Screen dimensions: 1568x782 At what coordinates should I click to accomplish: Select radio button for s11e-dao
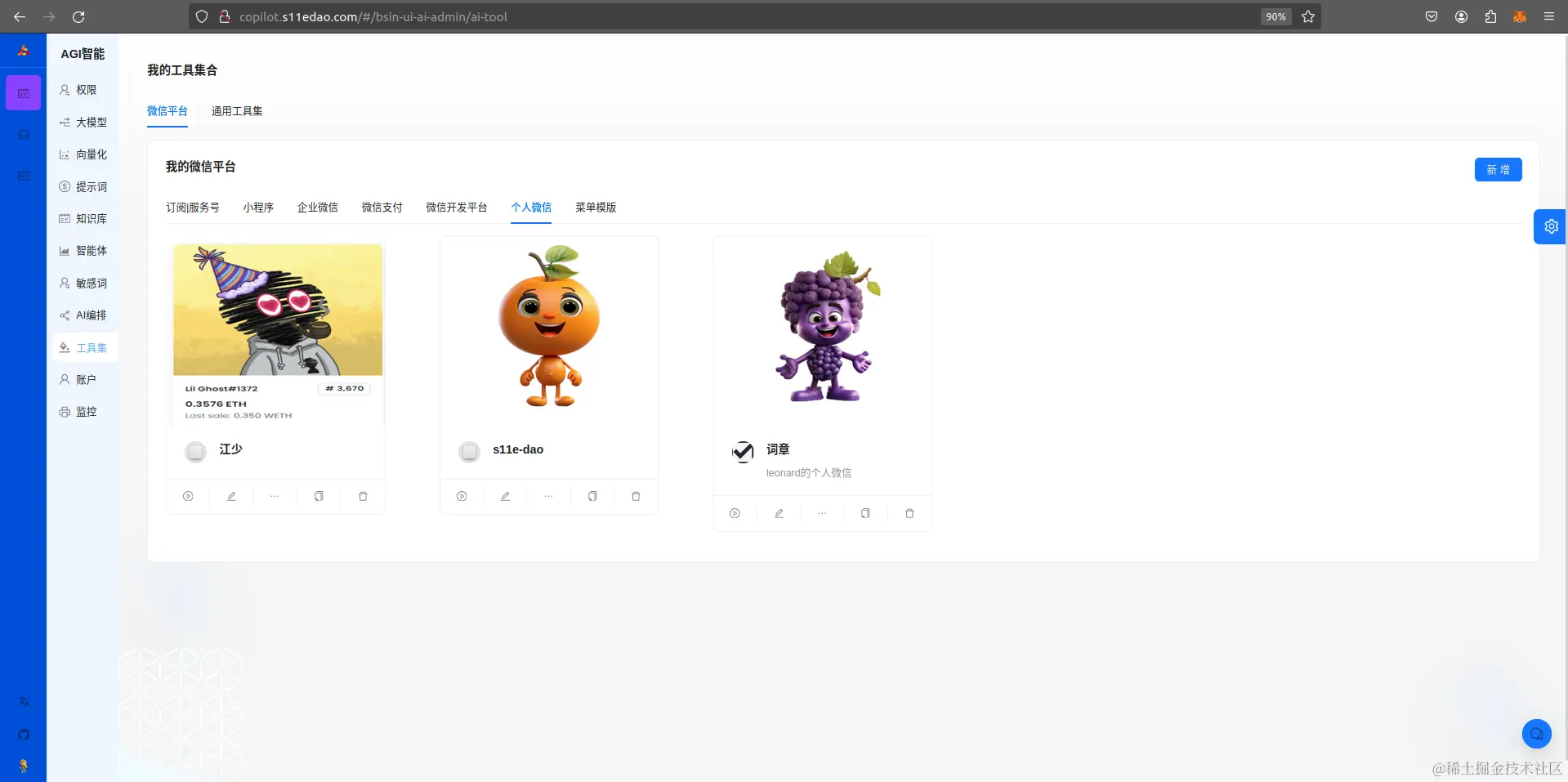(469, 451)
